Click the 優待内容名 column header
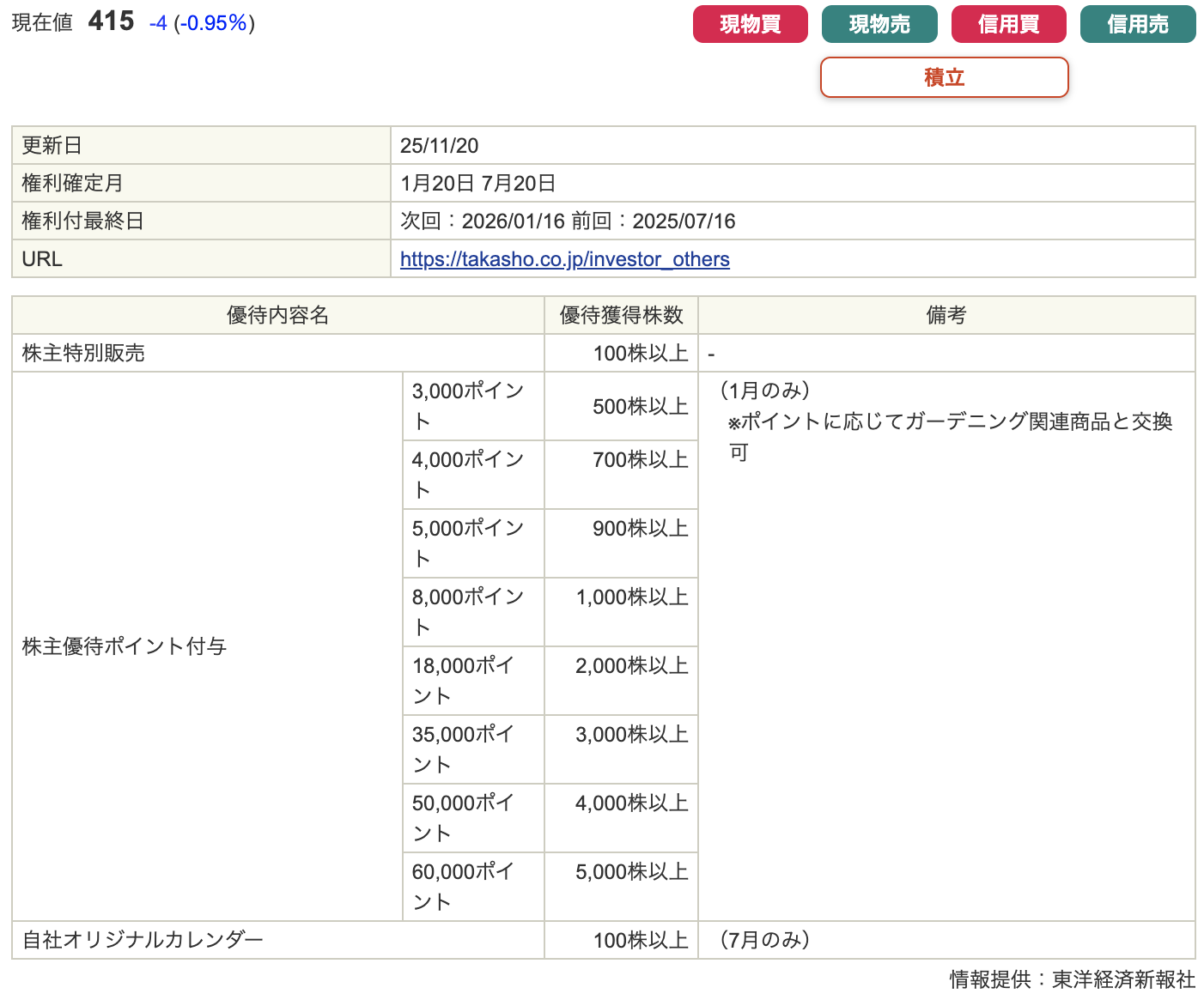 [277, 316]
